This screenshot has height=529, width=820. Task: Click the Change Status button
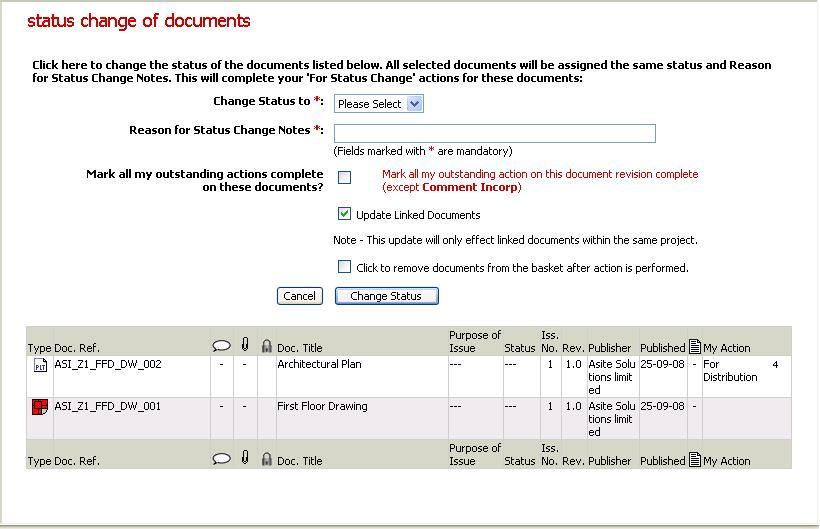coord(386,296)
